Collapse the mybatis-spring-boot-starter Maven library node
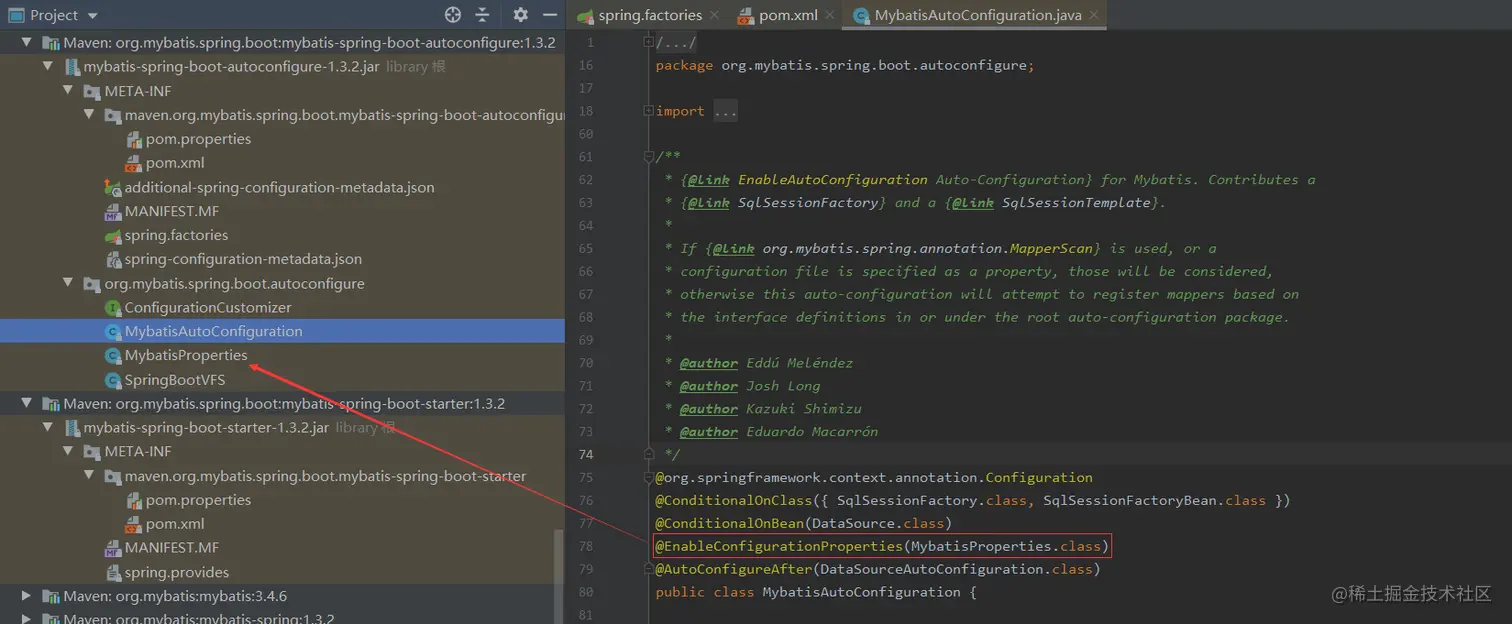Image resolution: width=1512 pixels, height=624 pixels. click(27, 404)
